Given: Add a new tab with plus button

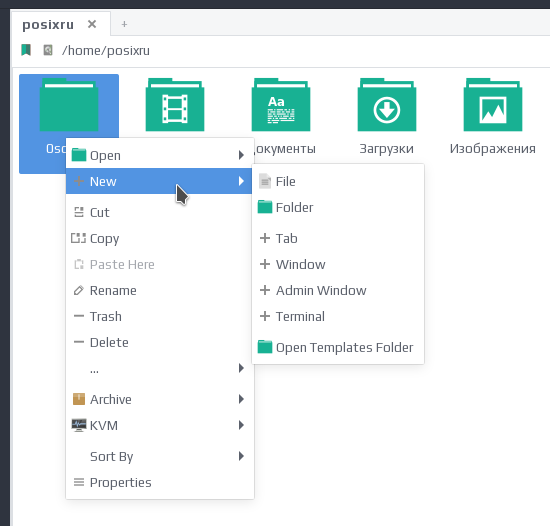Looking at the screenshot, I should [x=124, y=24].
